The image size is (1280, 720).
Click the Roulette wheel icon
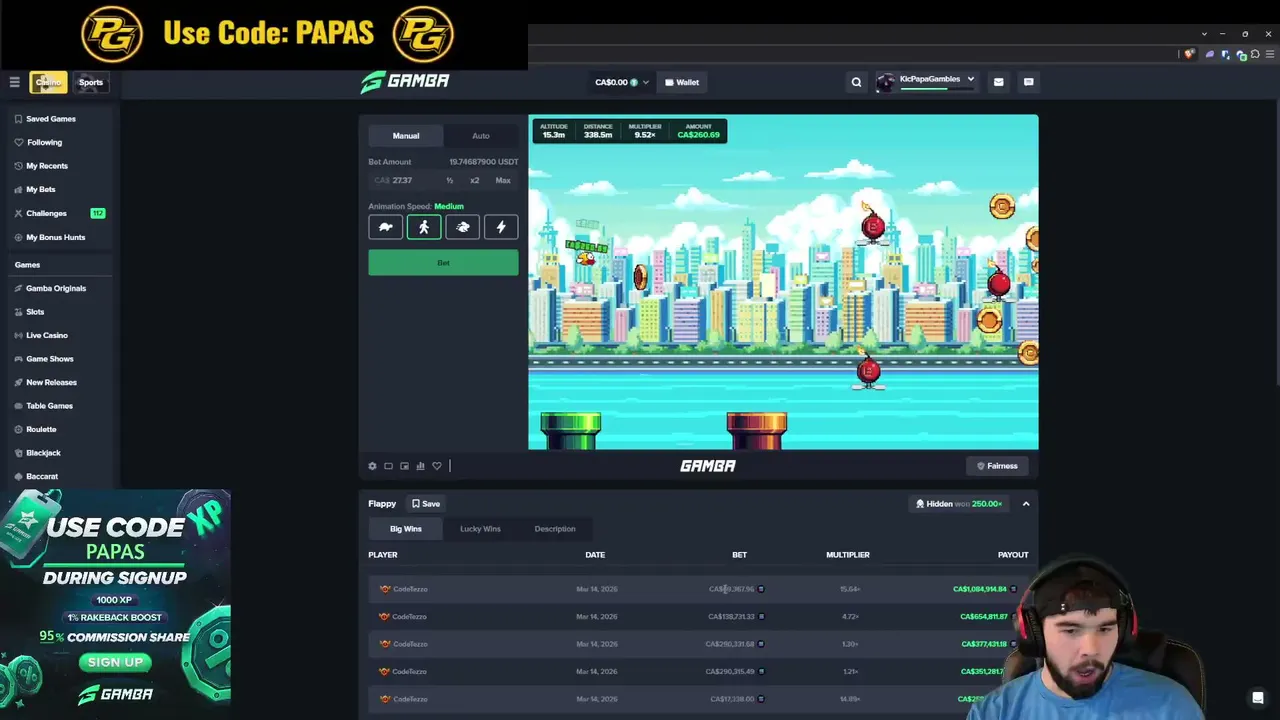[18, 429]
